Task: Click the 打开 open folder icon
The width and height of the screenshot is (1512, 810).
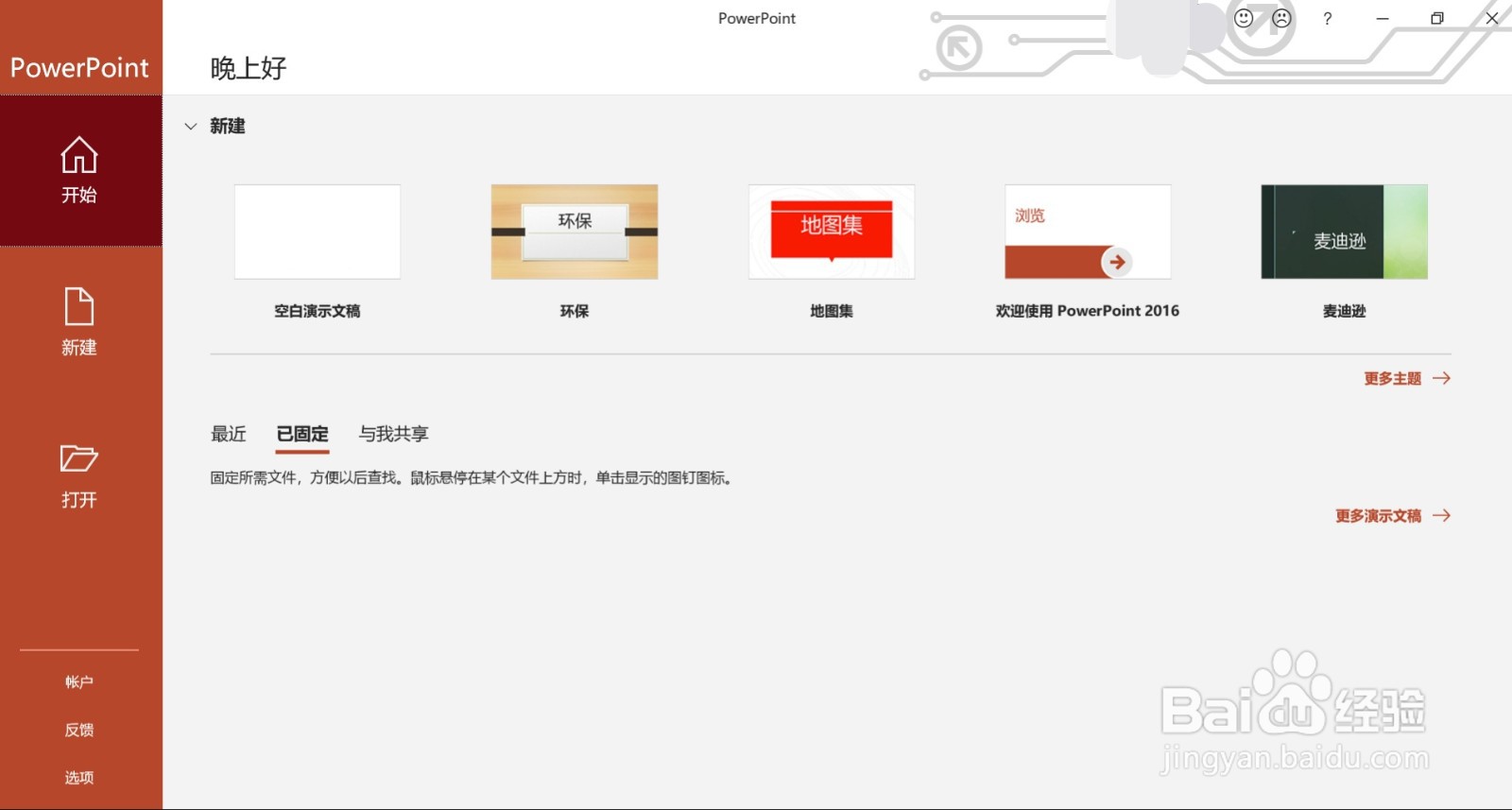Action: 79,458
